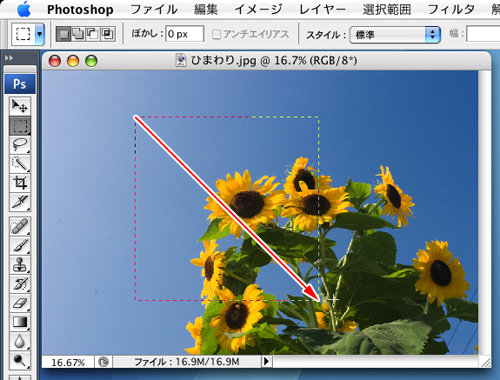
Task: Select the Healing Brush bandage tool
Action: coord(20,227)
